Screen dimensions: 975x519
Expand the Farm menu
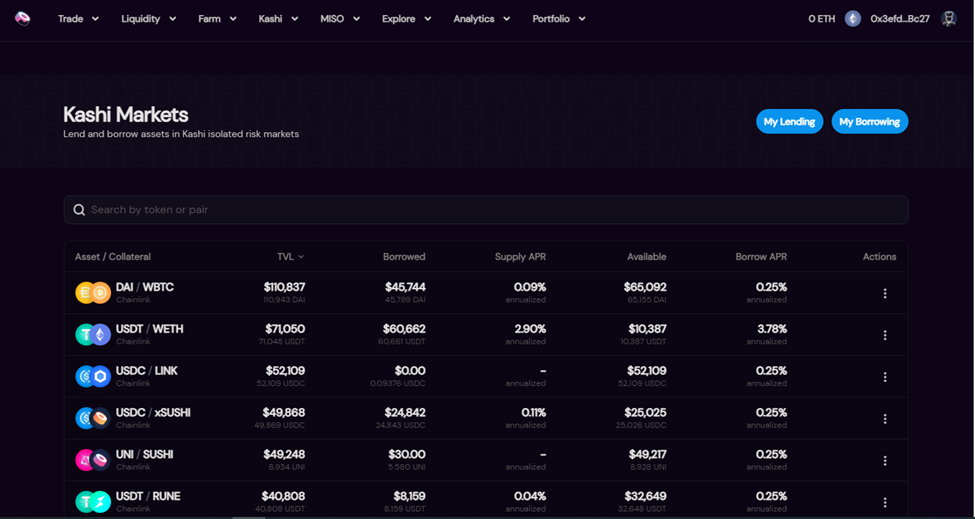pyautogui.click(x=217, y=19)
